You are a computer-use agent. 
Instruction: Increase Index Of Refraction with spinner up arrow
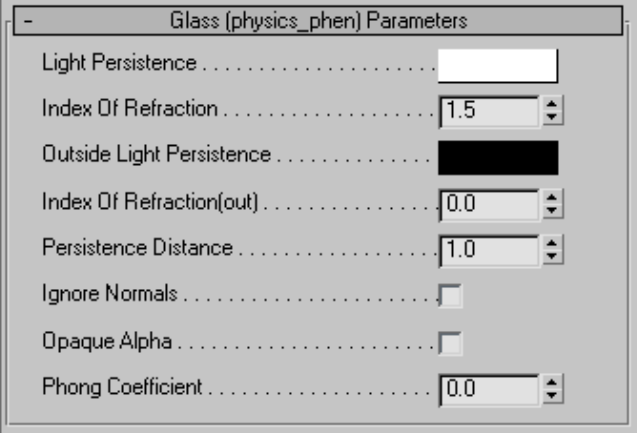pyautogui.click(x=552, y=104)
